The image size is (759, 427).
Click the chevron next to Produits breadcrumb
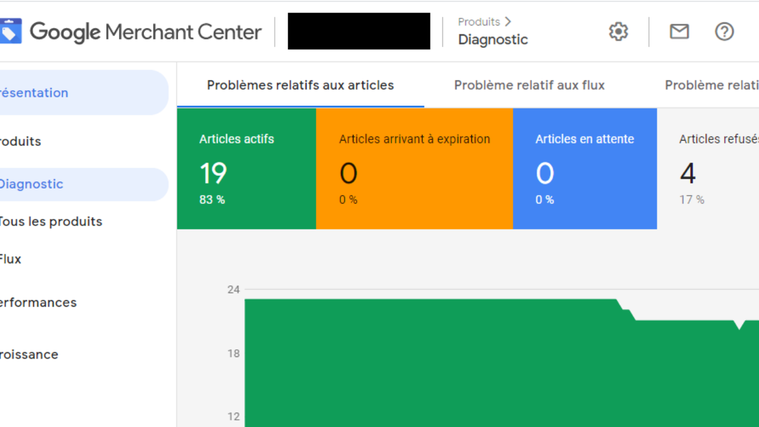coord(508,22)
